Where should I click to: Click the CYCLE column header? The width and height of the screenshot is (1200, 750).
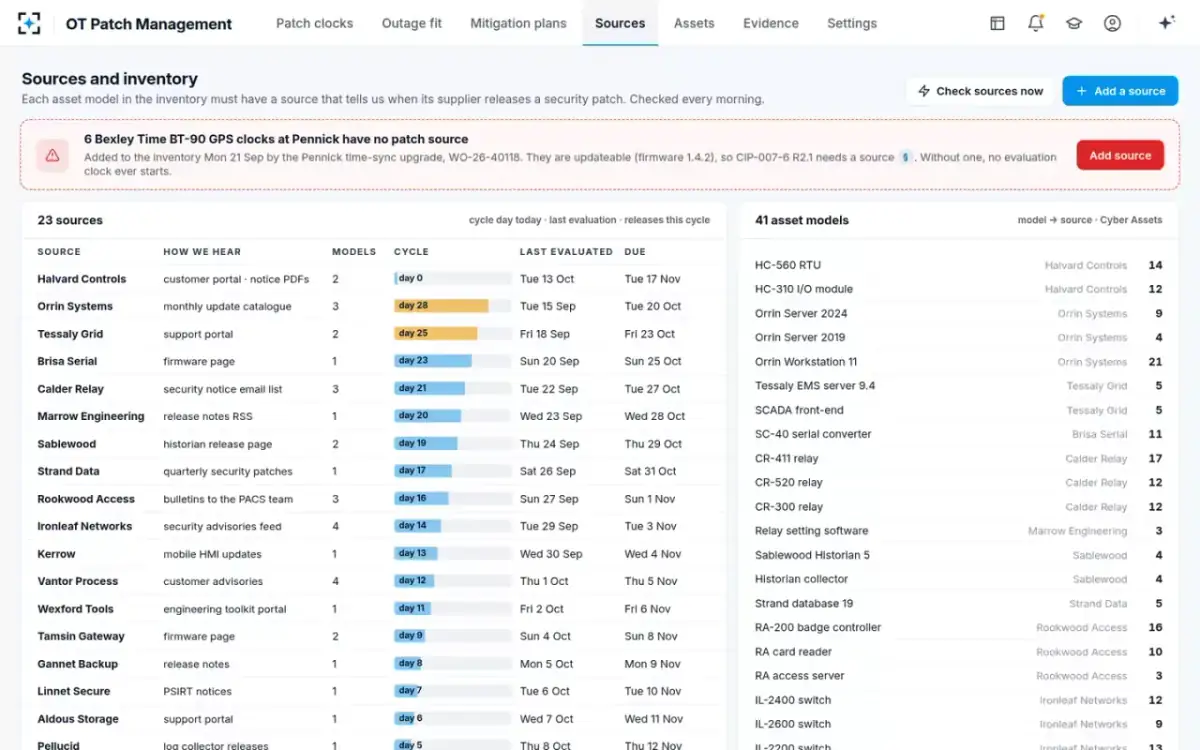(411, 252)
